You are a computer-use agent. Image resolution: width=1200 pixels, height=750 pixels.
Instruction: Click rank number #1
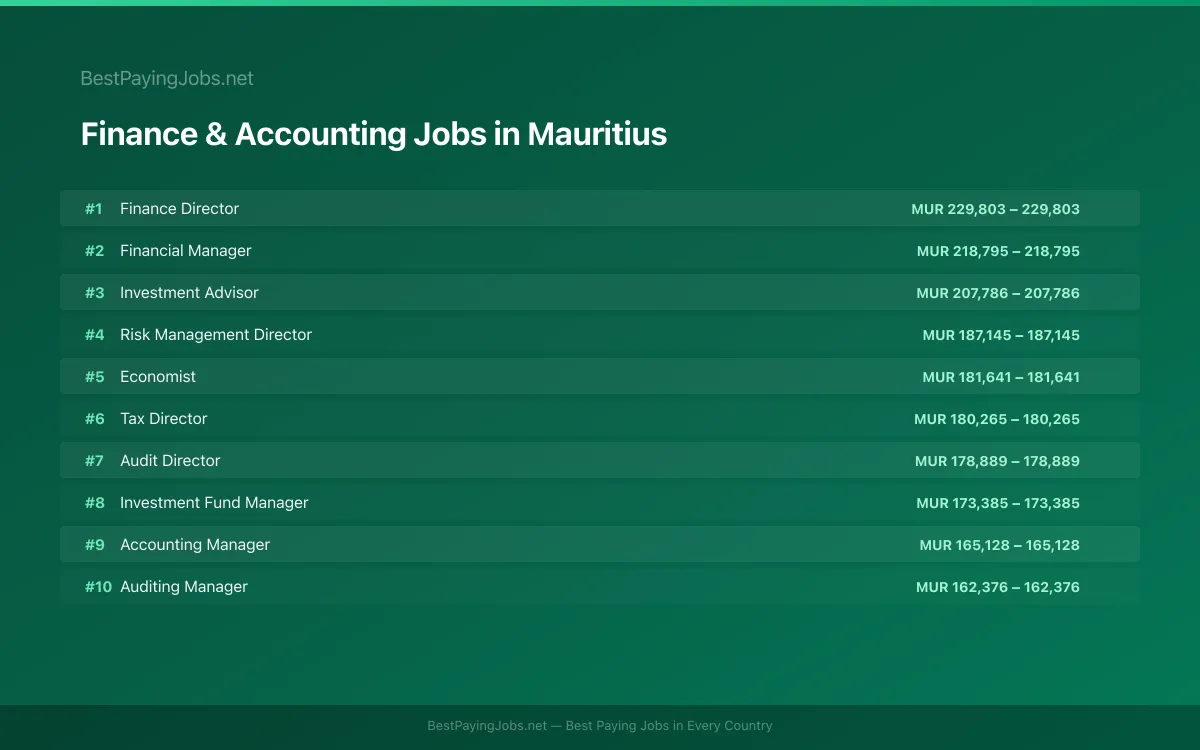(94, 209)
